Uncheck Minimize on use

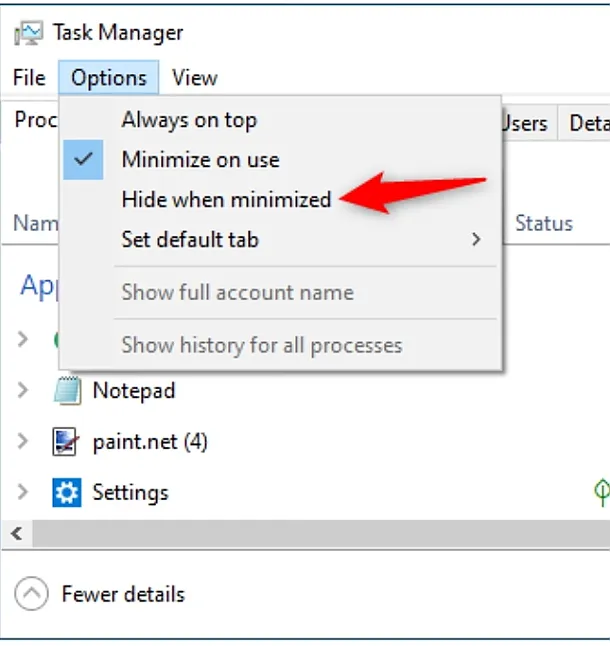pyautogui.click(x=200, y=160)
